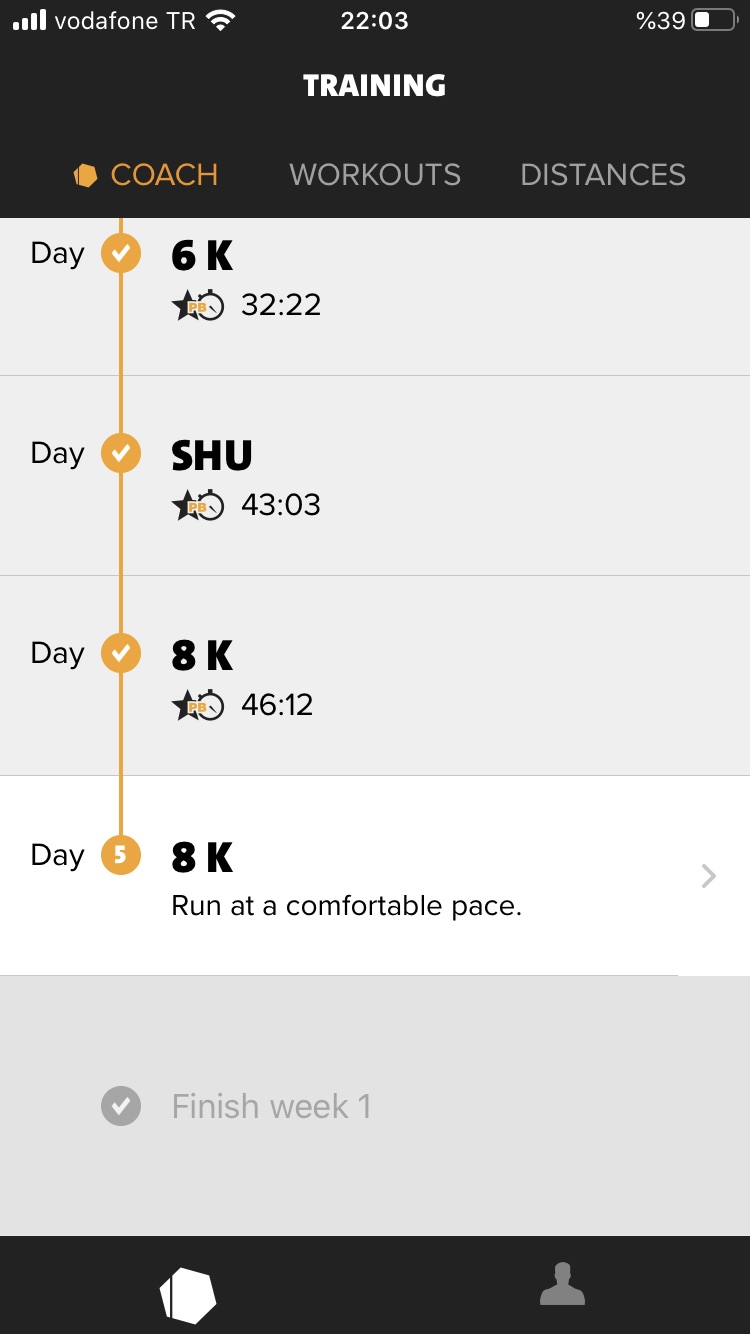Tap the personal best badge beside 46:12

click(x=198, y=706)
